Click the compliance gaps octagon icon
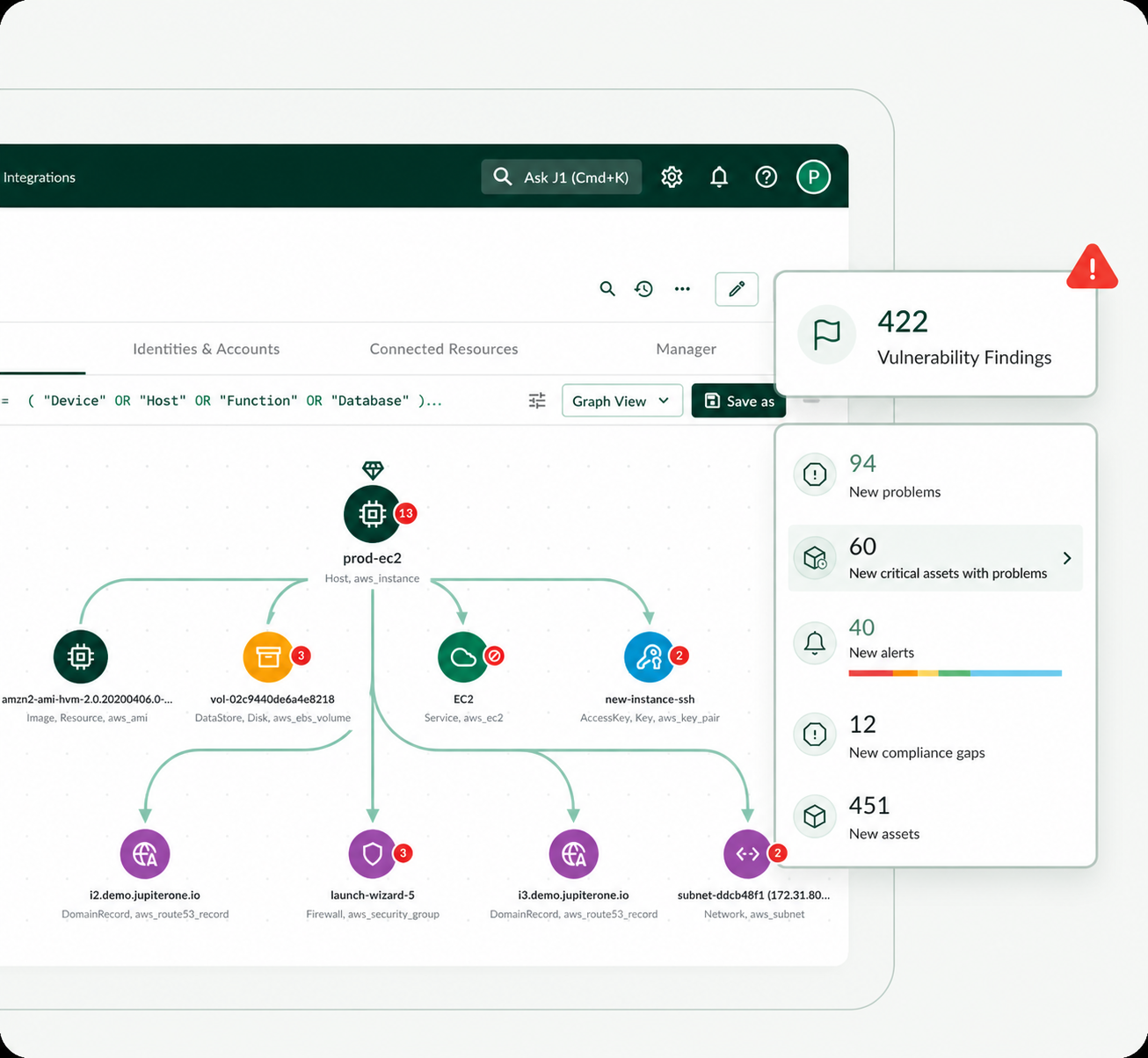This screenshot has height=1058, width=1148. pyautogui.click(x=815, y=734)
